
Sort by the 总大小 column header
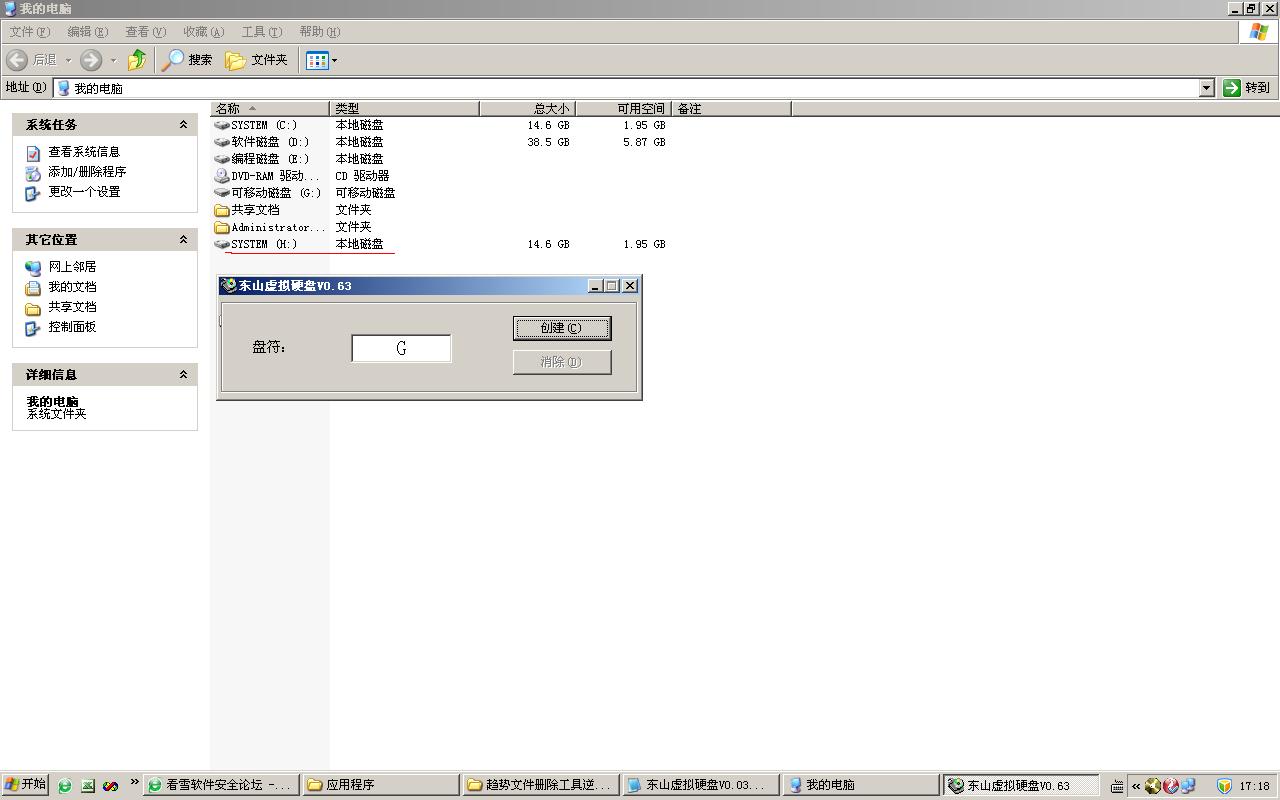(527, 108)
